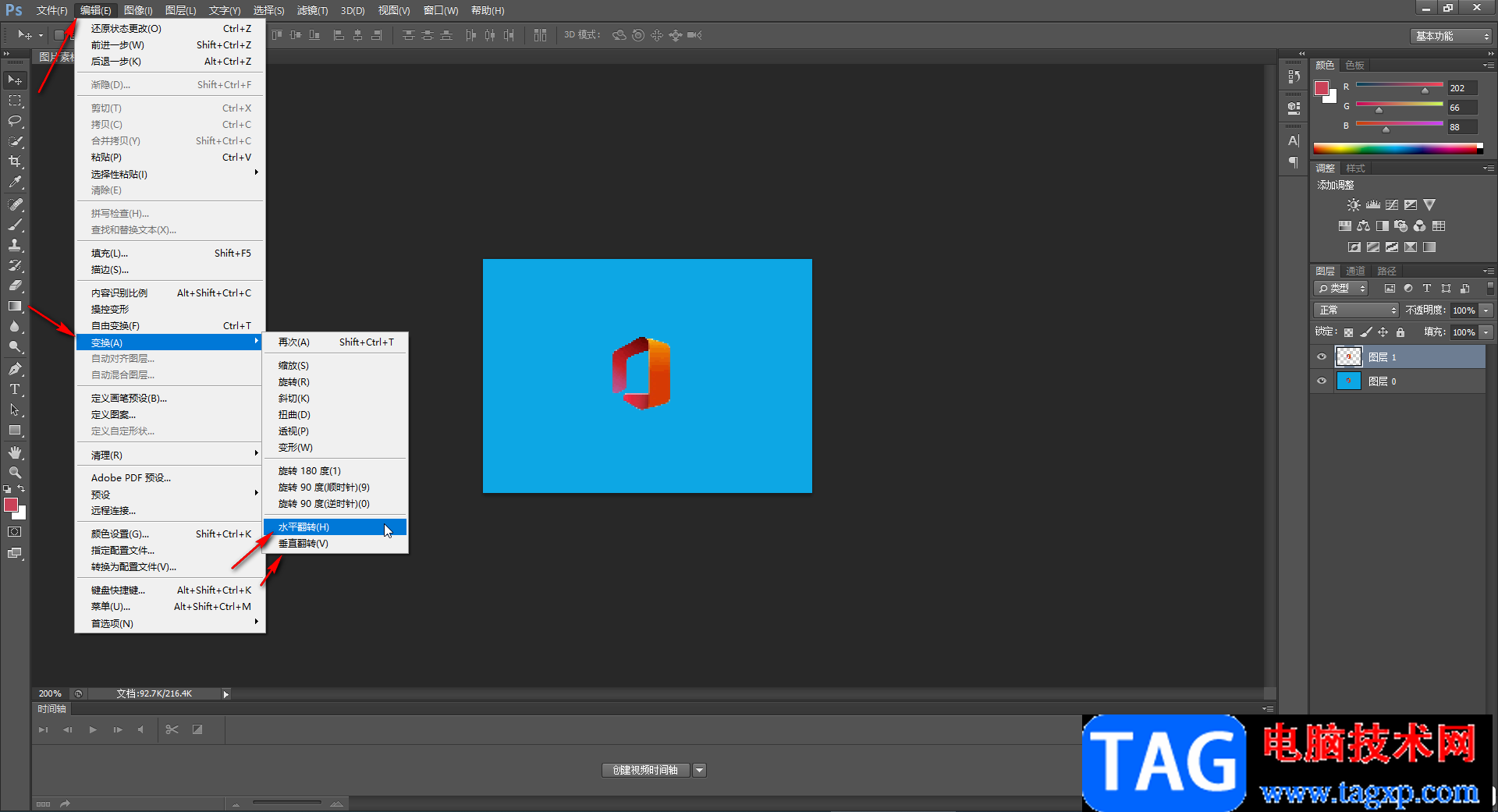Add a Color Balance adjustment (scales icon)
The height and width of the screenshot is (812, 1498).
[x=1363, y=226]
